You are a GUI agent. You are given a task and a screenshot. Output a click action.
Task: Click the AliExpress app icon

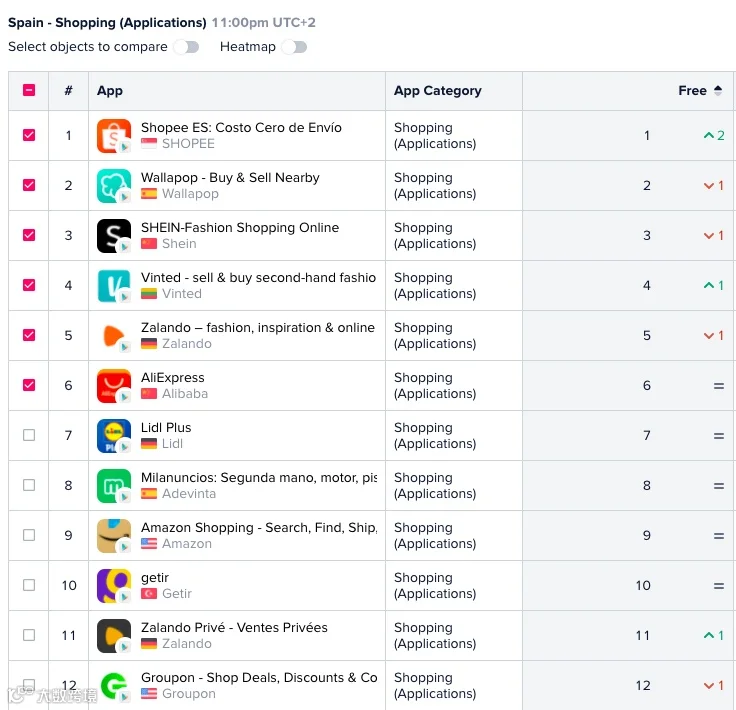pyautogui.click(x=114, y=386)
